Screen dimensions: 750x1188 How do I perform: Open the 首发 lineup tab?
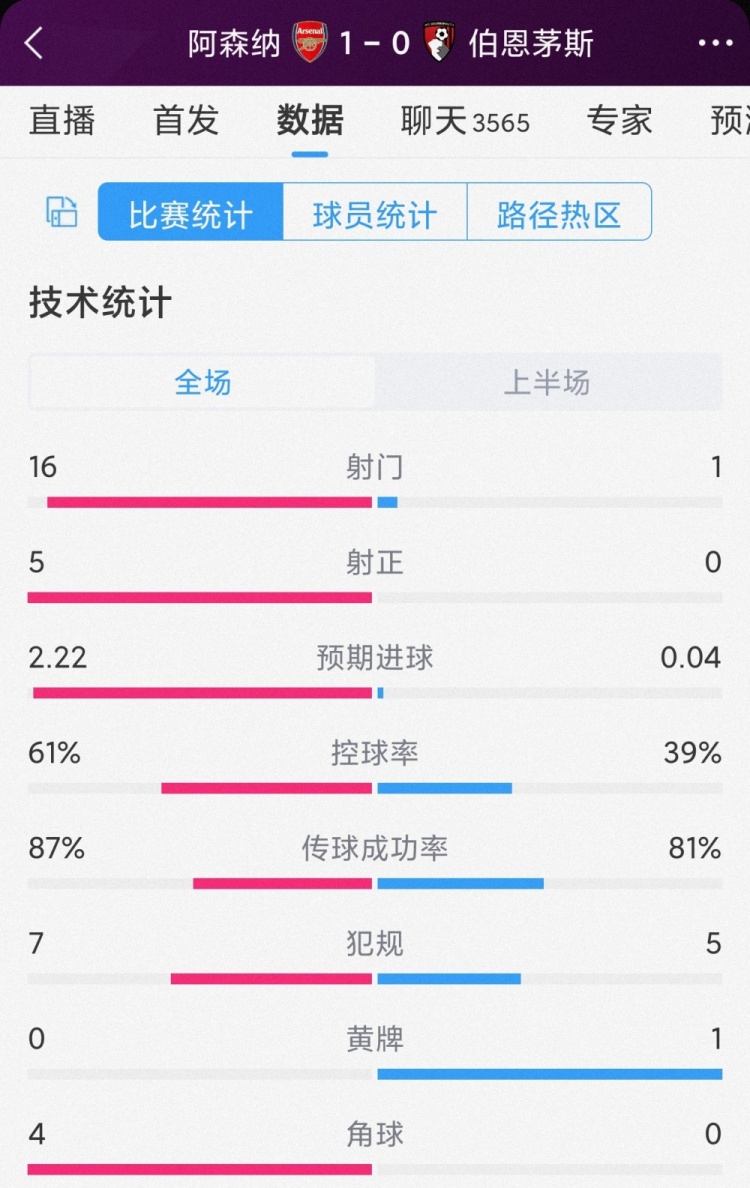pyautogui.click(x=186, y=120)
